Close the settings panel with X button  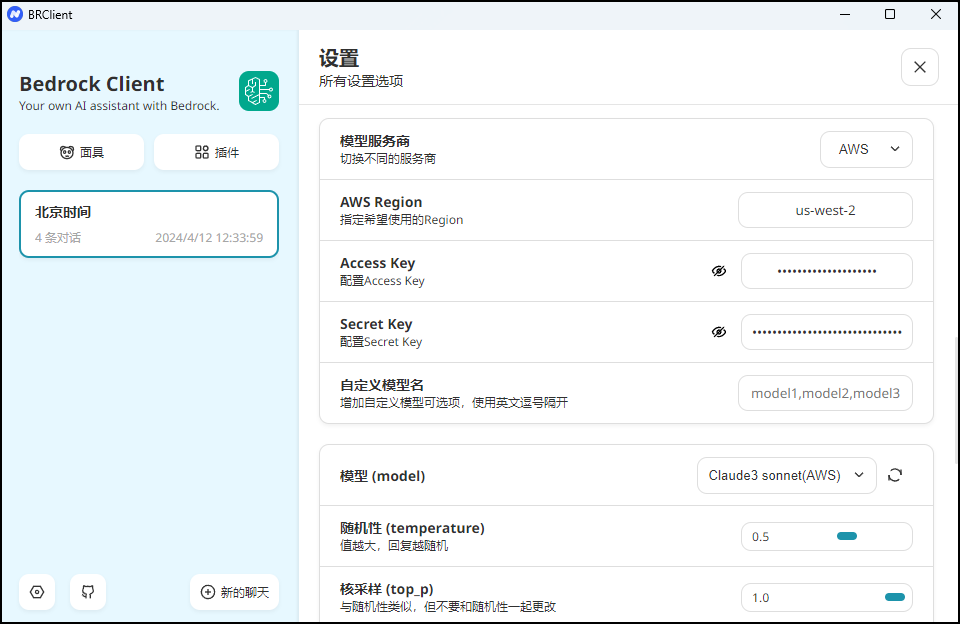coord(920,67)
